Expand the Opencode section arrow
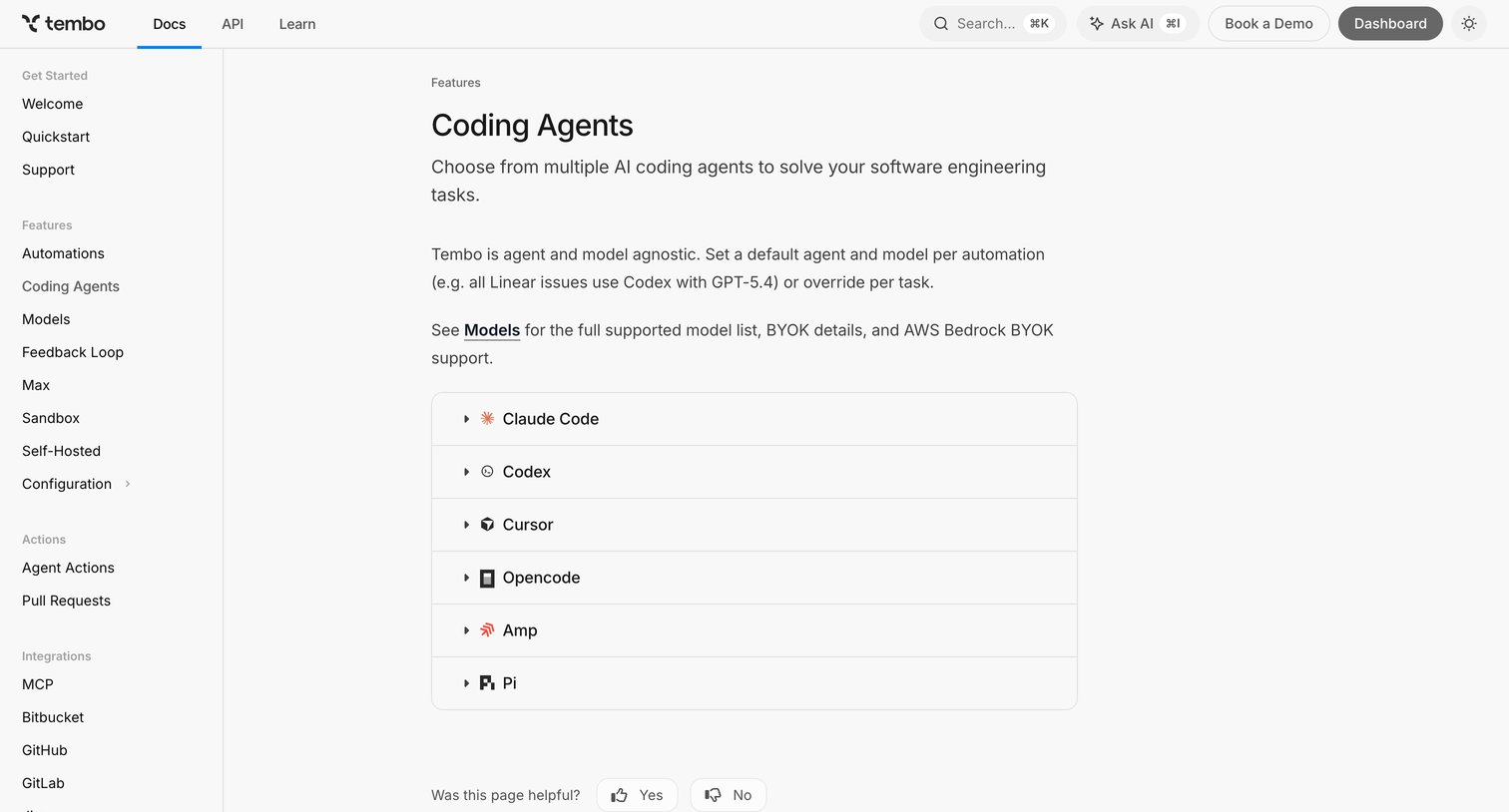 pyautogui.click(x=466, y=578)
